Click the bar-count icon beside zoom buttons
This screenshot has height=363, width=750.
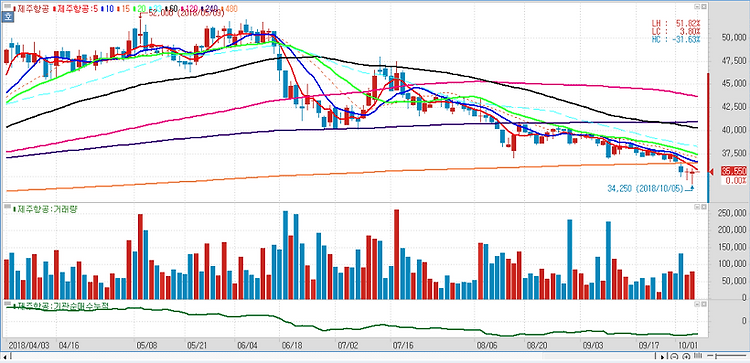(698, 356)
